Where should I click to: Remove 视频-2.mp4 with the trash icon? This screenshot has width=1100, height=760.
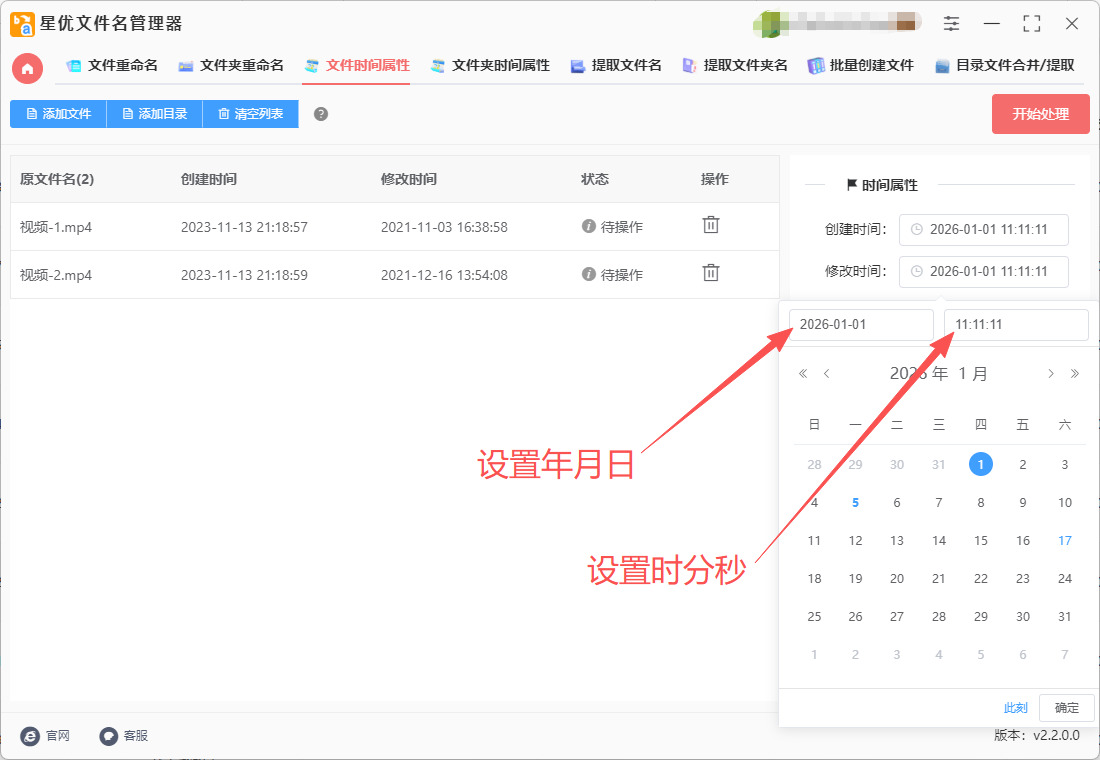(710, 273)
